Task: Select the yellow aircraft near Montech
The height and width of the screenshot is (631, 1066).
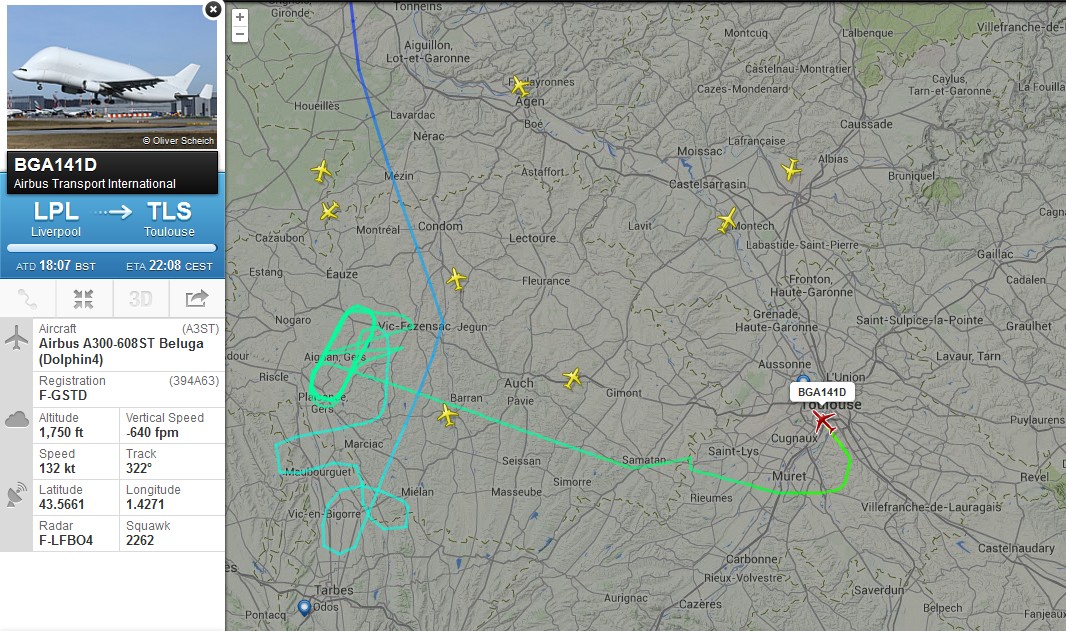Action: (x=727, y=221)
